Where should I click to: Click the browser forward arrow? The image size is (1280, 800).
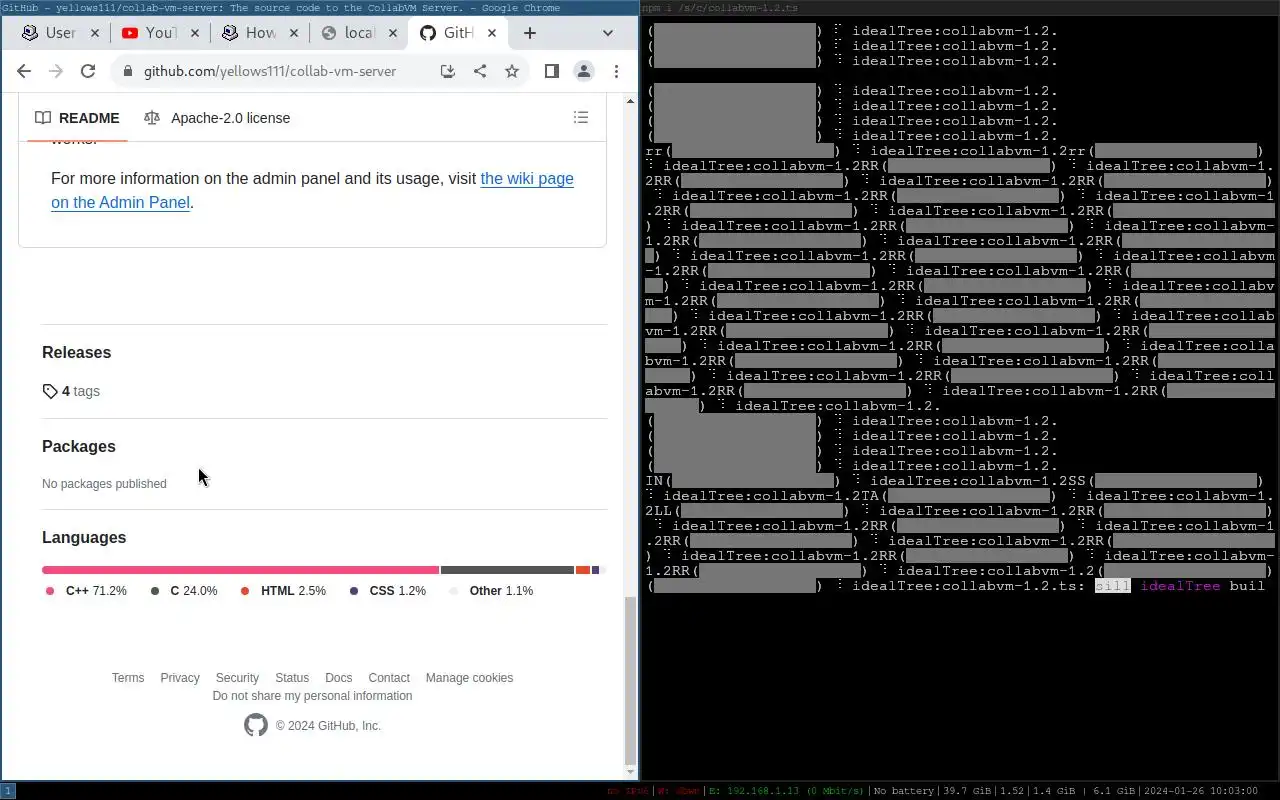point(56,71)
